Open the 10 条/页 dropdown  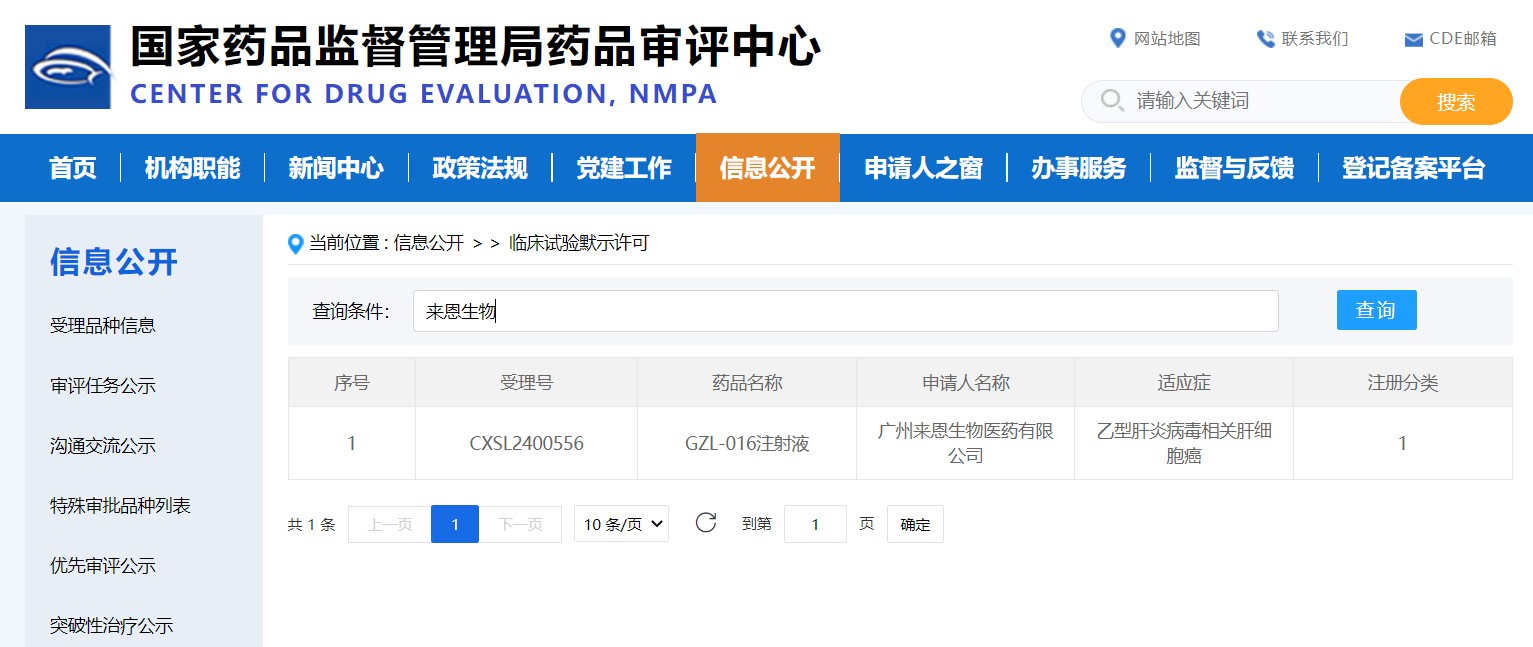621,524
